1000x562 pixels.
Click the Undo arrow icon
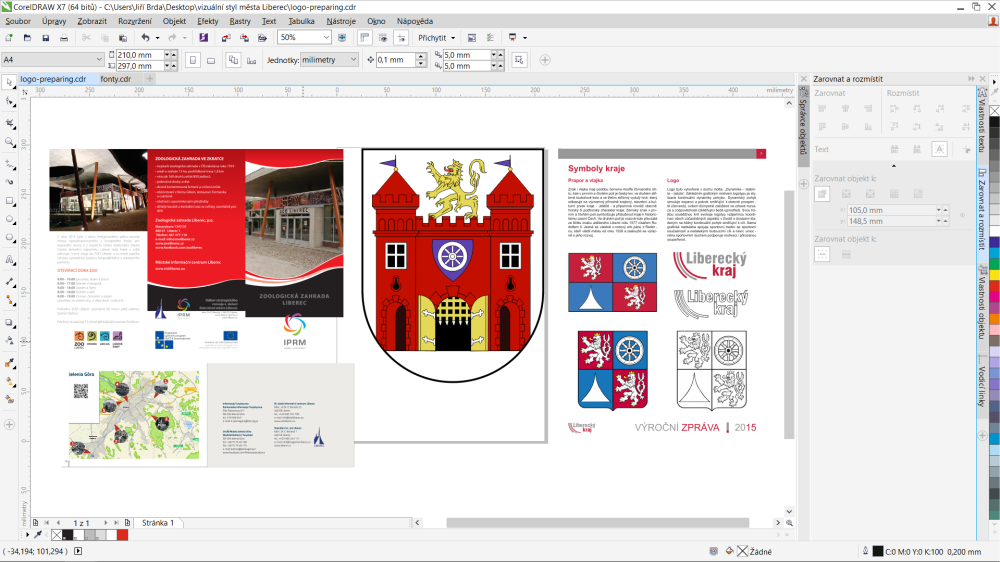[x=145, y=38]
